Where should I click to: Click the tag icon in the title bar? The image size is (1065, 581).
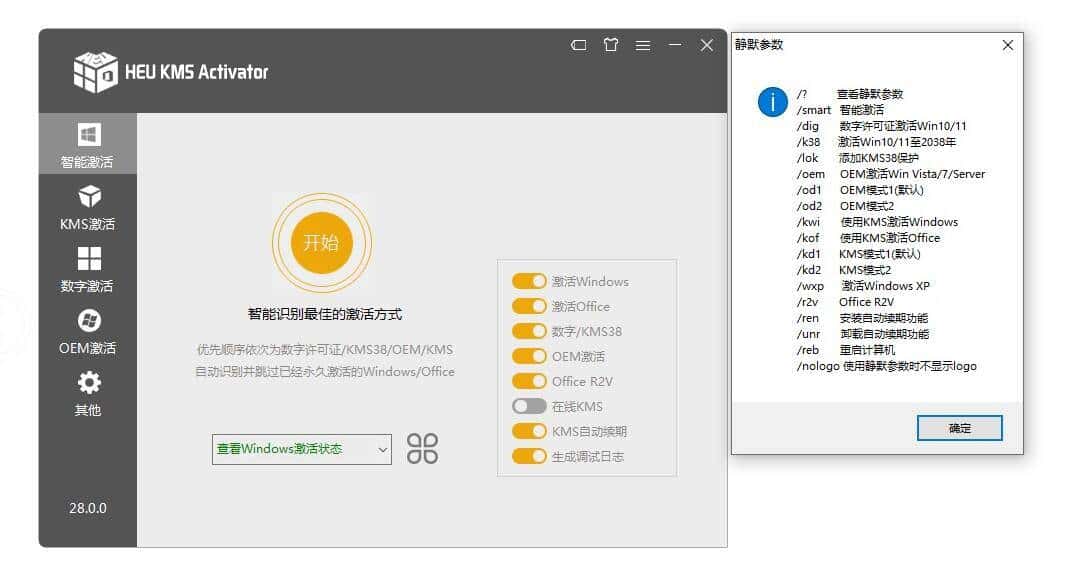[579, 46]
